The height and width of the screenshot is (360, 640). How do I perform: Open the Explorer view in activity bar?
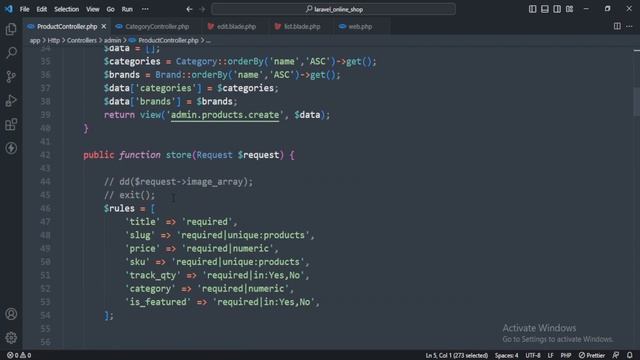click(11, 29)
